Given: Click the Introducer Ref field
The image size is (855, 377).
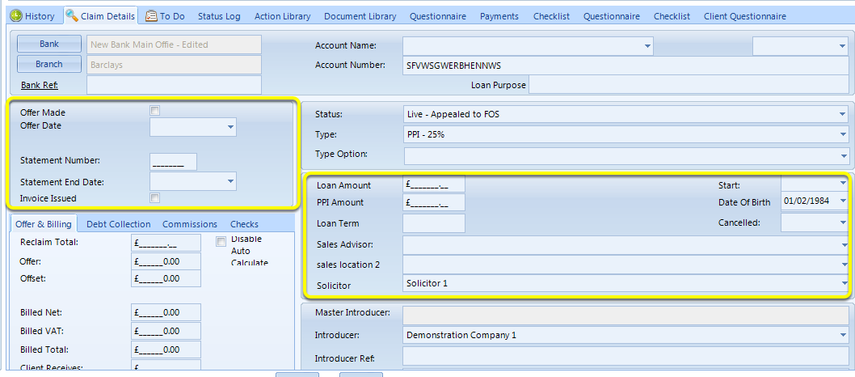Looking at the screenshot, I should click(x=625, y=357).
